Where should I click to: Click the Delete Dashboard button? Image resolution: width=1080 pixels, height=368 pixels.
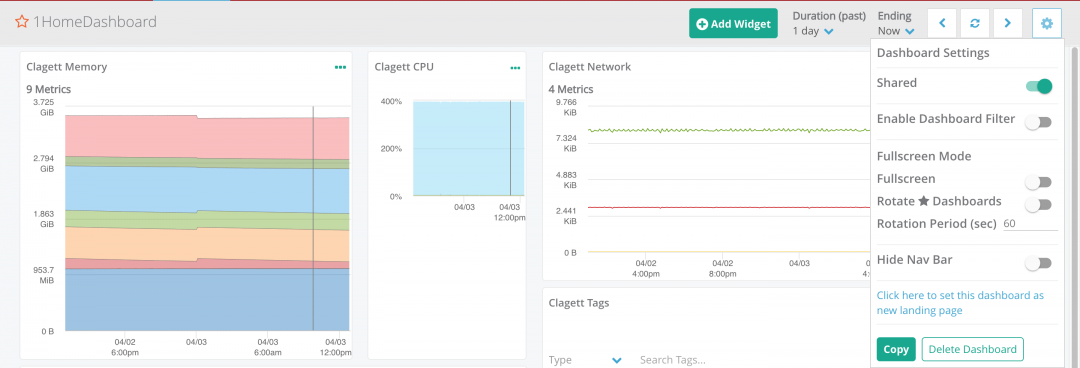pos(973,349)
